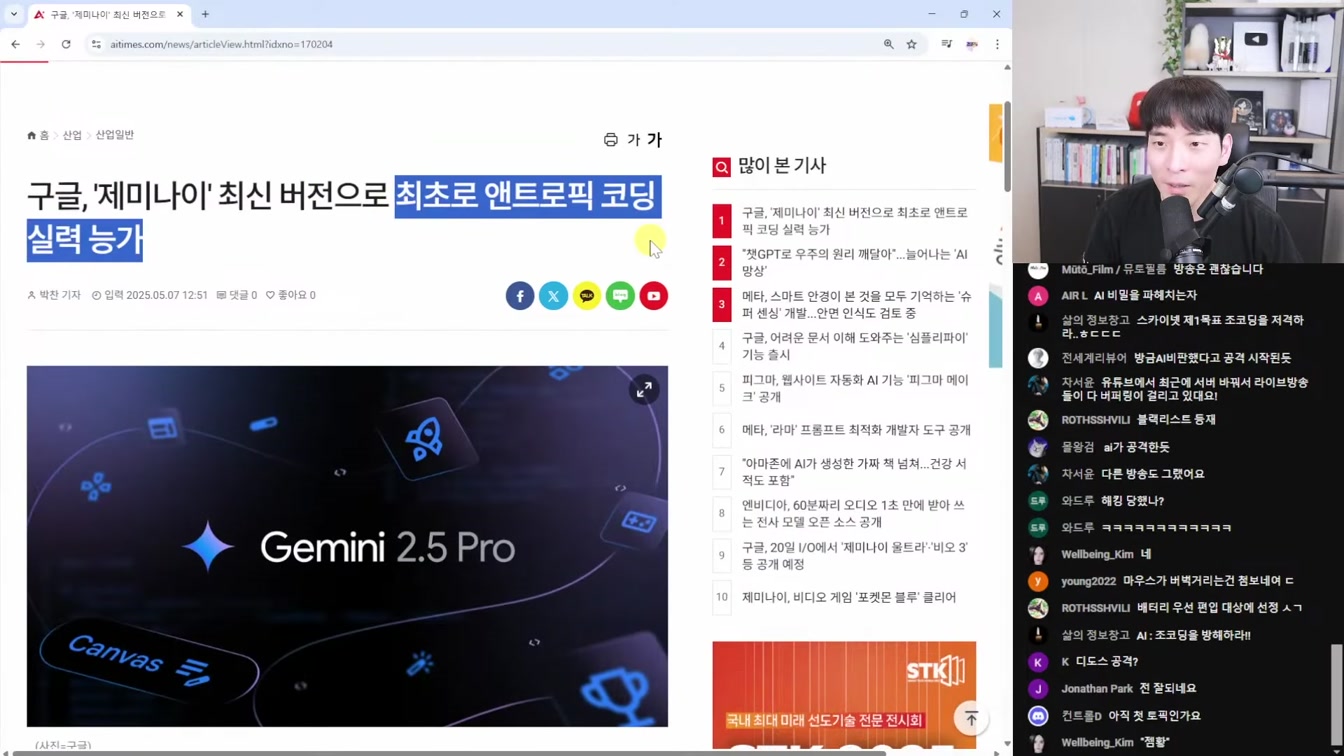Reload the page with refresh icon
Image resolution: width=1344 pixels, height=756 pixels.
(x=66, y=44)
